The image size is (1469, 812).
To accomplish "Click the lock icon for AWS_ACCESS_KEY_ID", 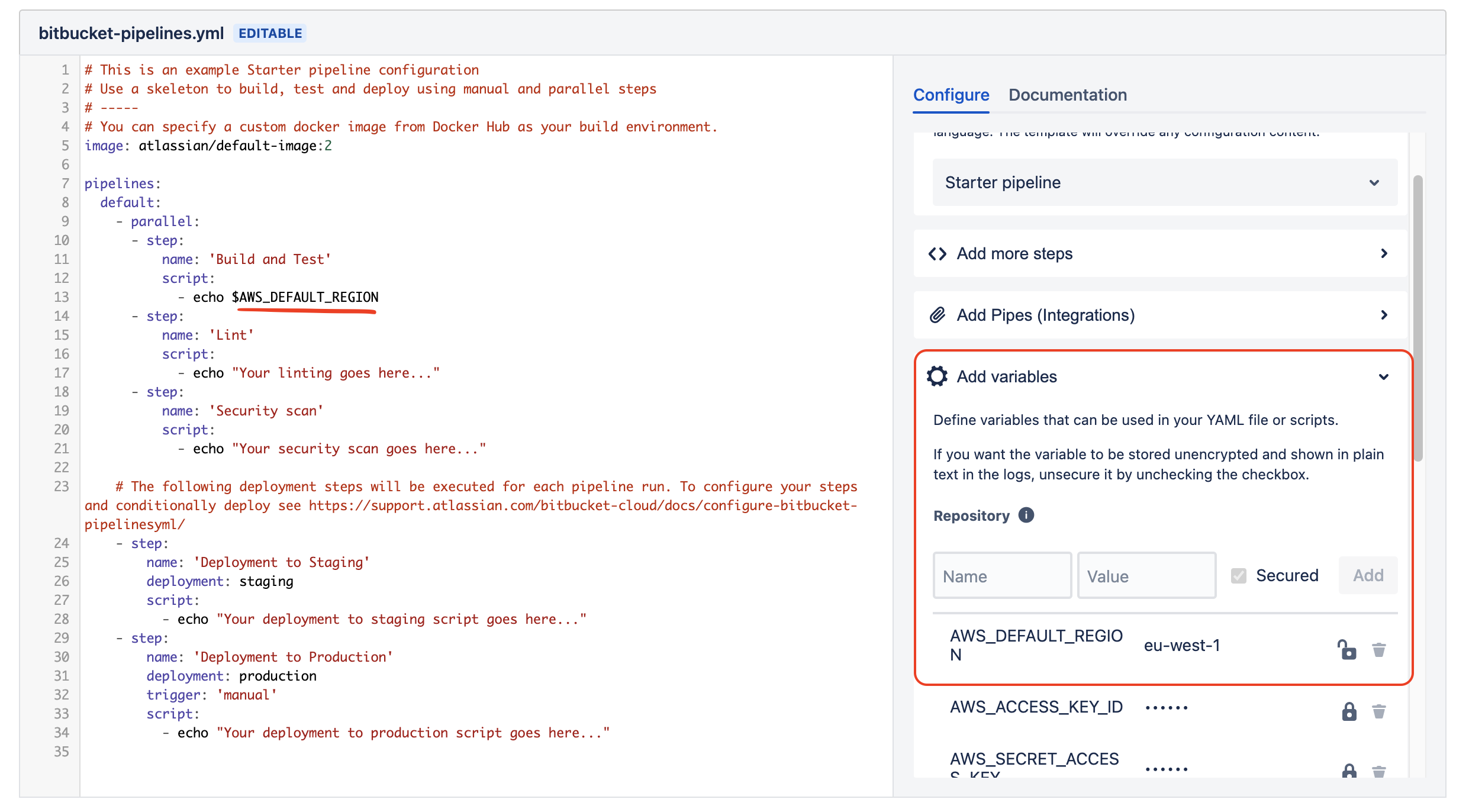I will [1349, 711].
